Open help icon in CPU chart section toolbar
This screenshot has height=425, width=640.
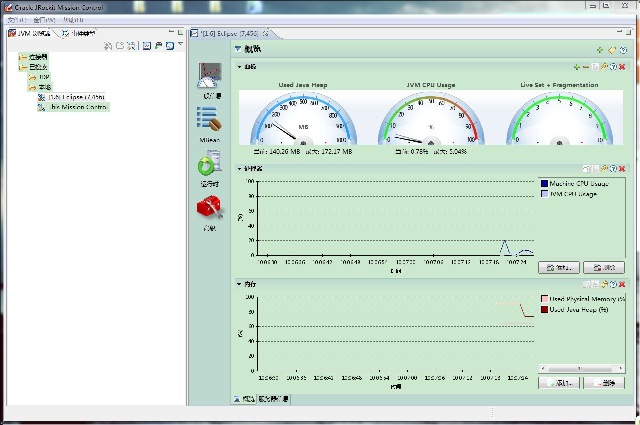click(613, 168)
